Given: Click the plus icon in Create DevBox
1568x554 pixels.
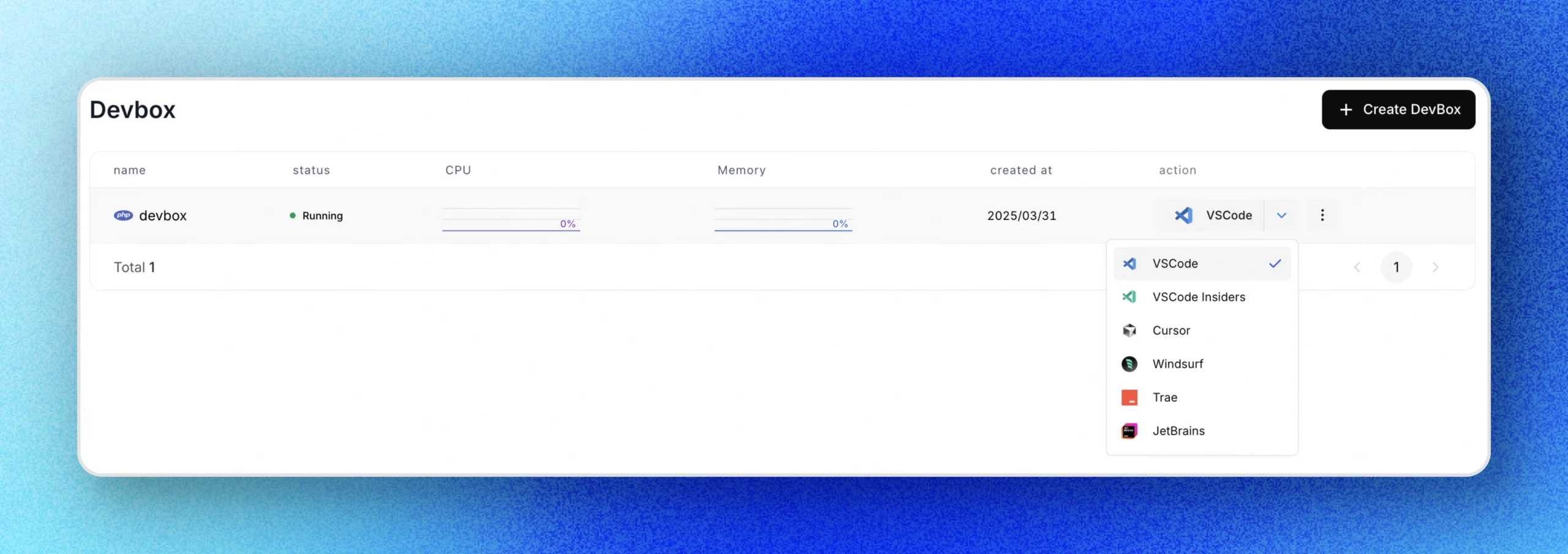Looking at the screenshot, I should tap(1346, 110).
